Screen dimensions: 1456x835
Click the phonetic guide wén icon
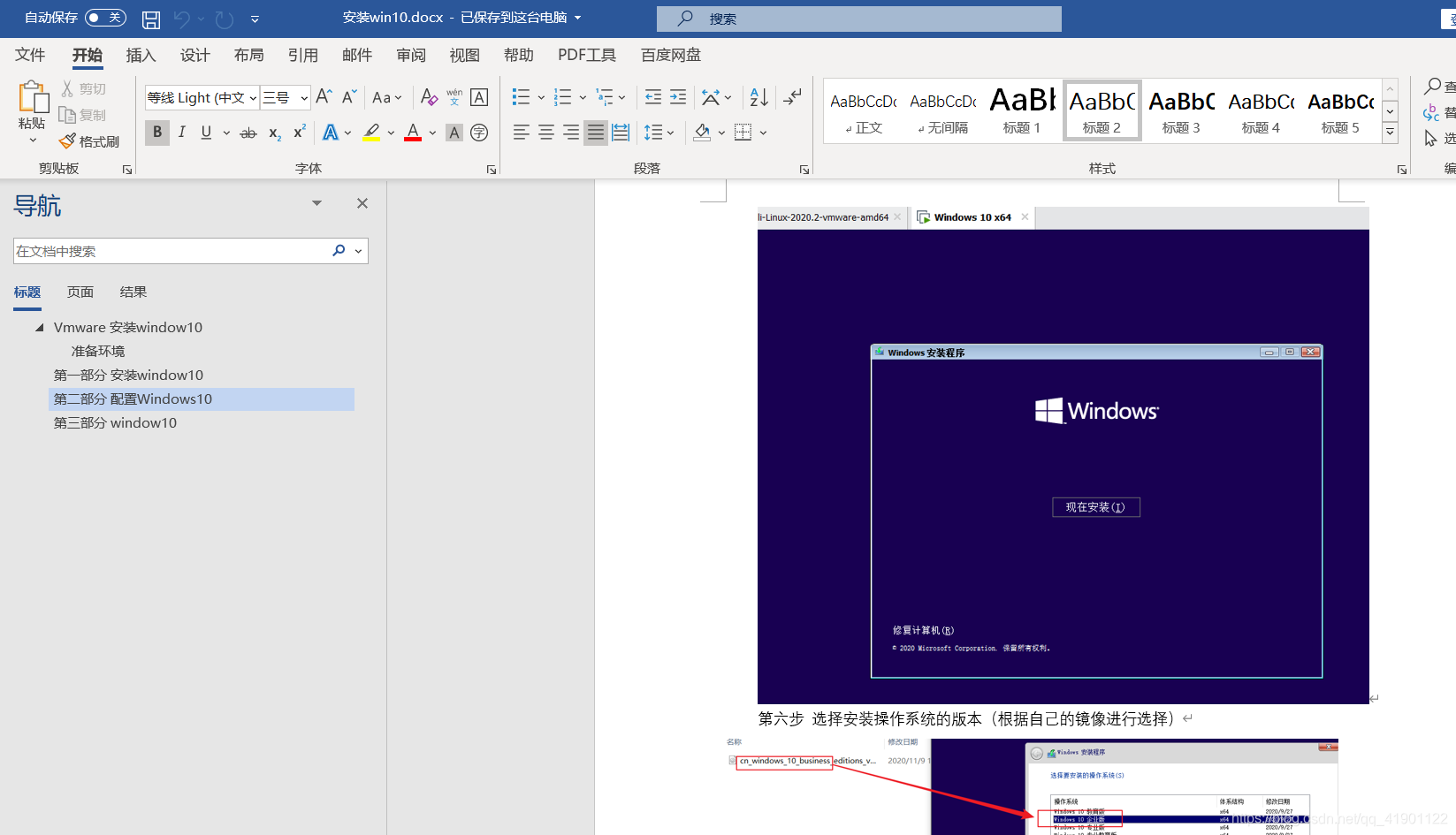[454, 96]
